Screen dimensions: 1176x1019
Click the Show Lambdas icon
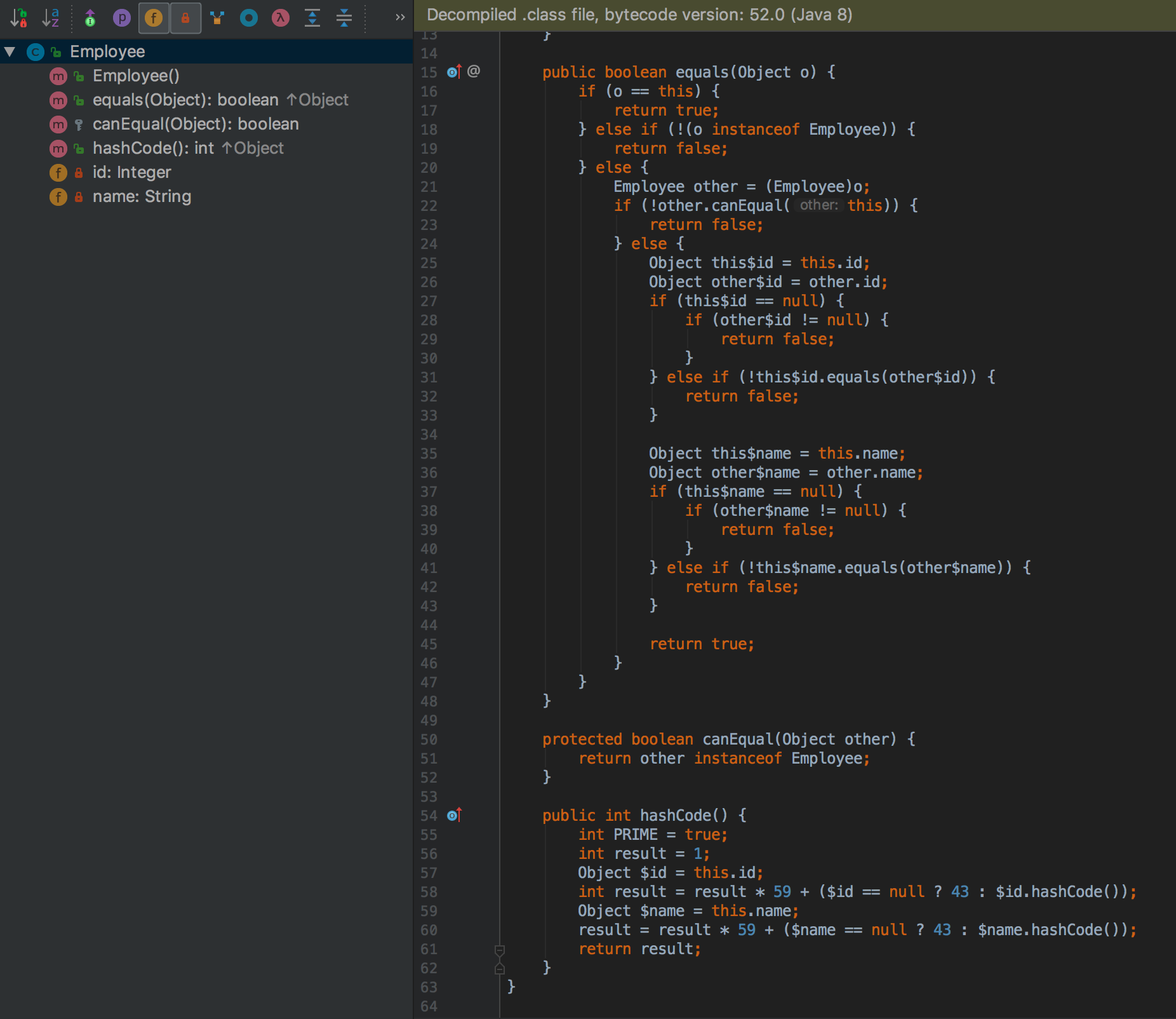(280, 18)
